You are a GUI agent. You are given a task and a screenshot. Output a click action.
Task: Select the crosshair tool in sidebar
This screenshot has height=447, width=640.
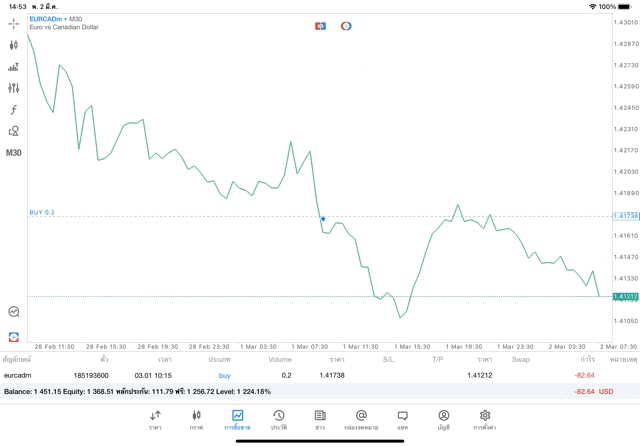14,23
